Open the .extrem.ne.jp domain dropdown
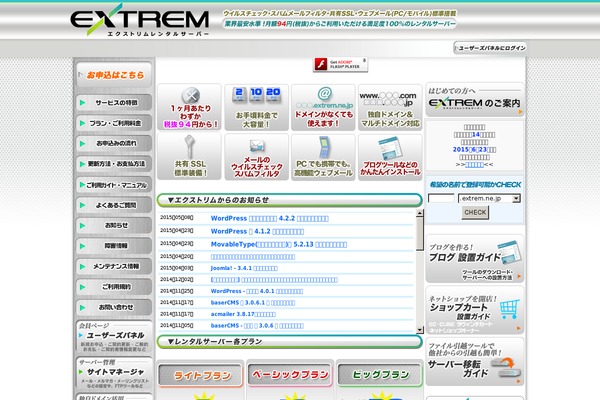 click(489, 198)
